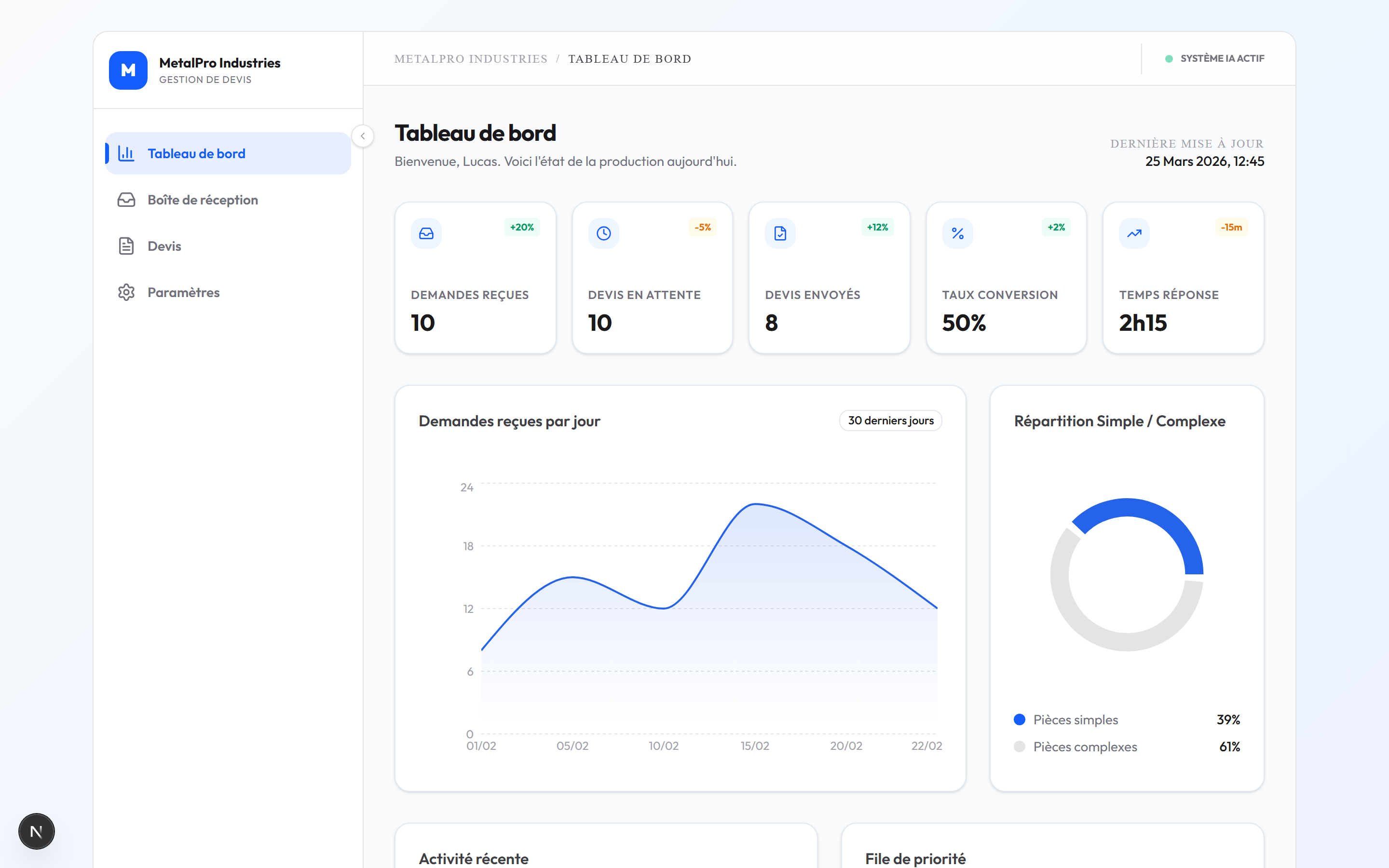This screenshot has height=868, width=1389.
Task: Go to Boîte de réception
Action: click(x=228, y=200)
